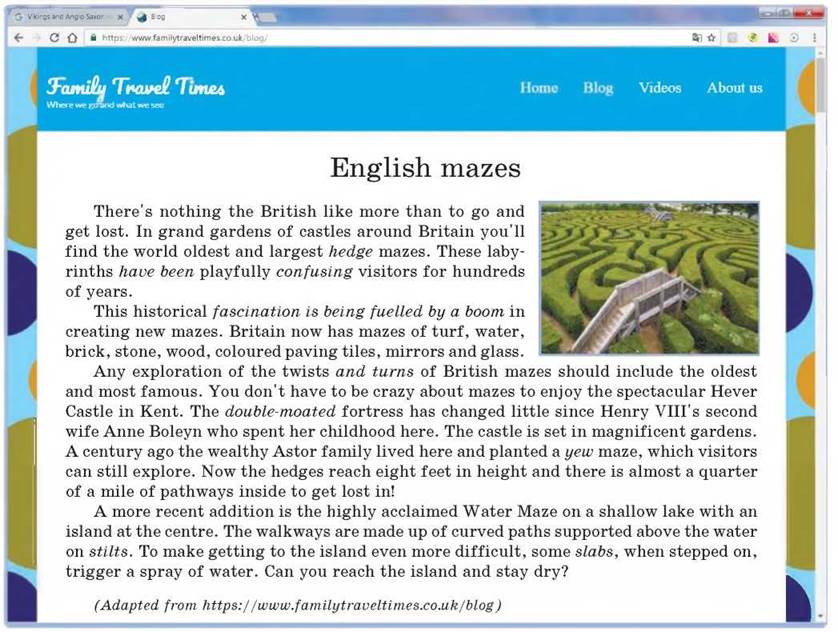This screenshot has width=838, height=632.
Task: Open the hedge maze photo
Action: [x=649, y=278]
